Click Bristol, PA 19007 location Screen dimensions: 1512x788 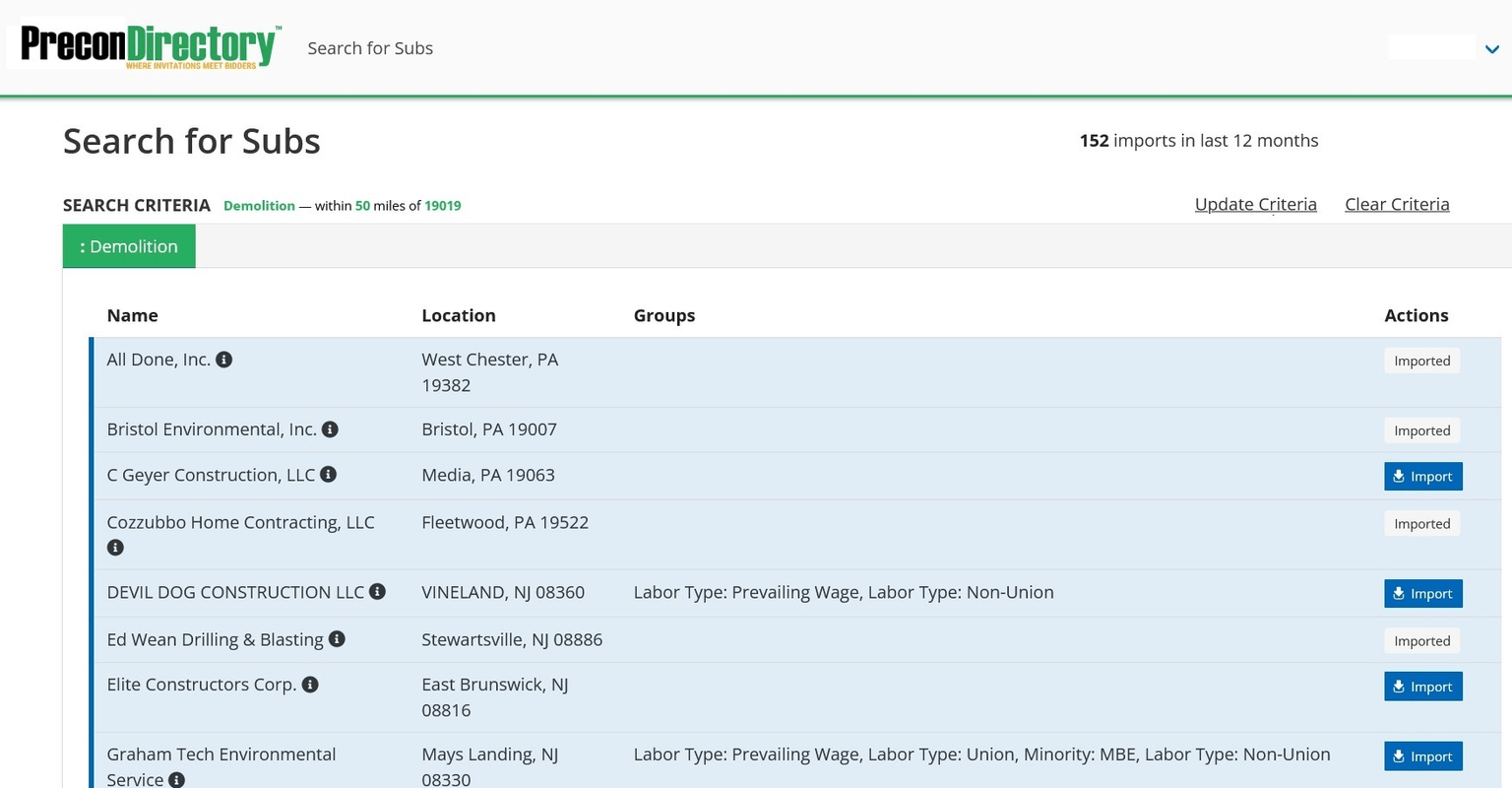coord(489,429)
